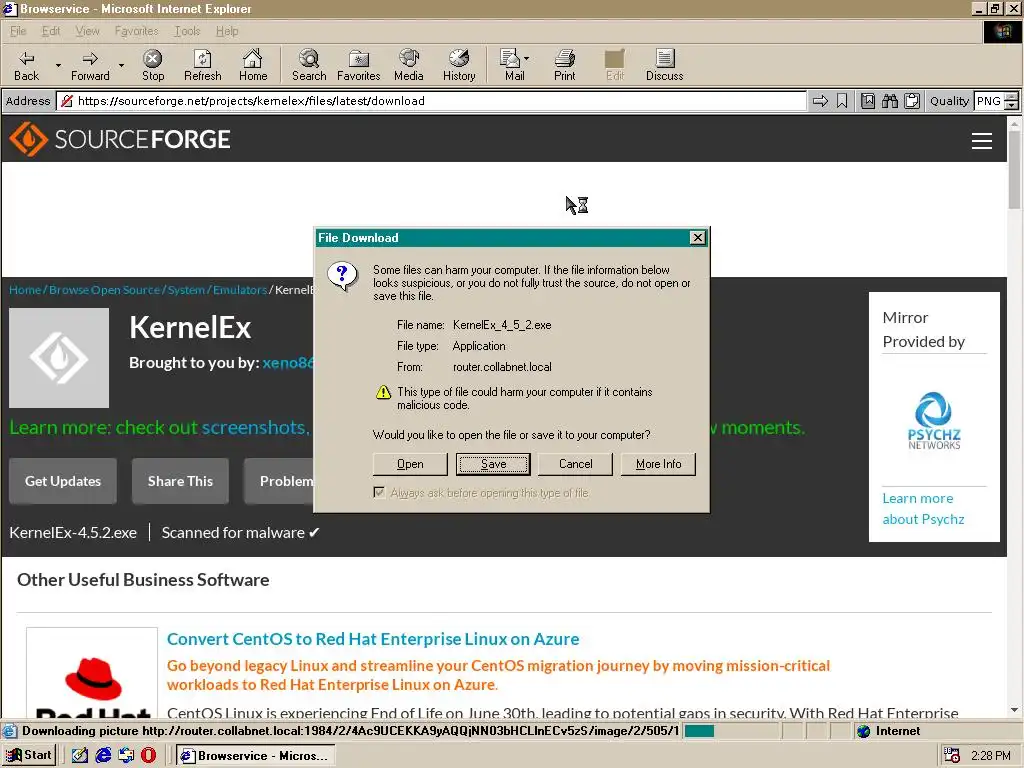Click the page vertical scrollbar thumb
Viewport: 1024px width, 768px height.
coord(1014,170)
